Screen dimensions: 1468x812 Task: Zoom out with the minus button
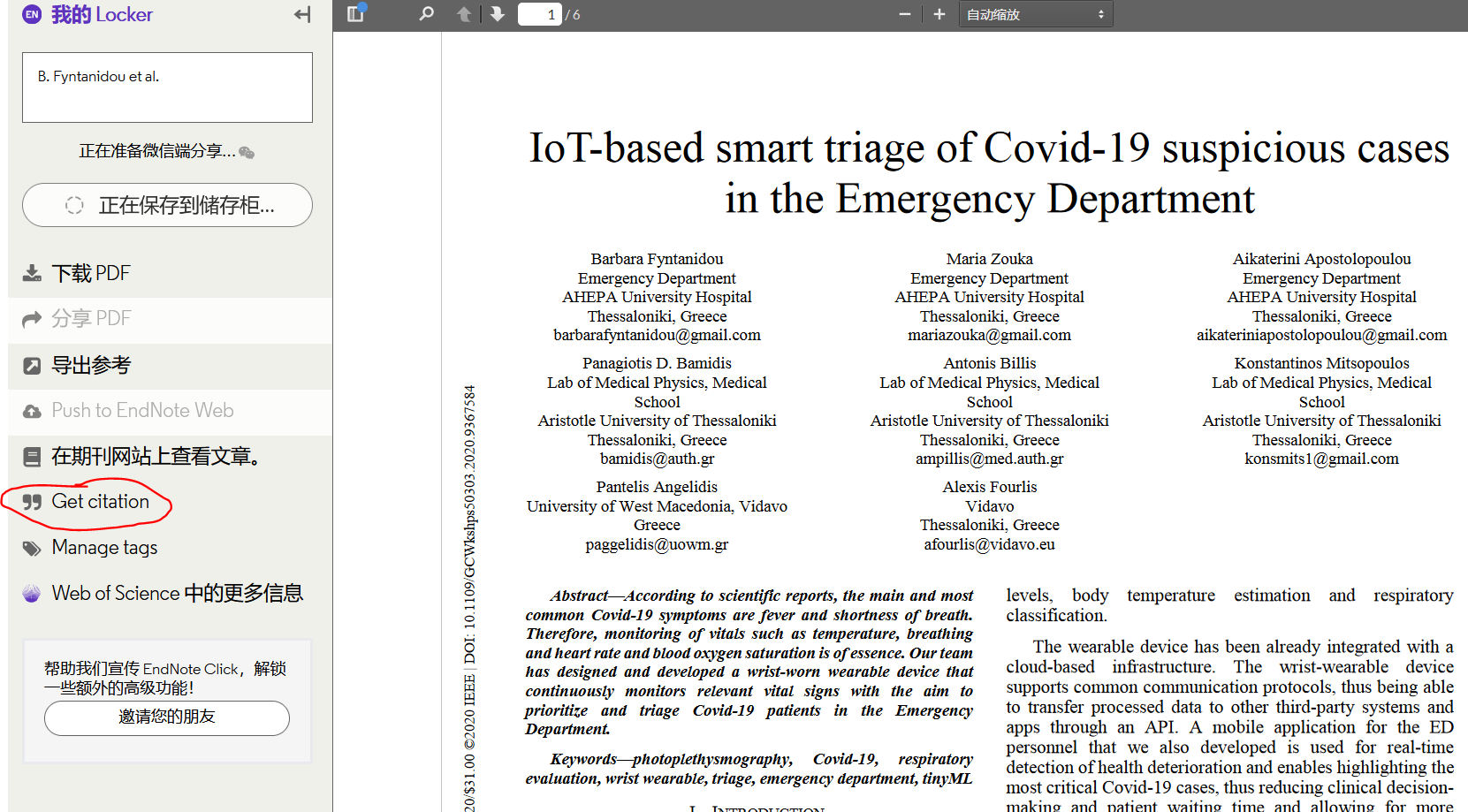(904, 14)
